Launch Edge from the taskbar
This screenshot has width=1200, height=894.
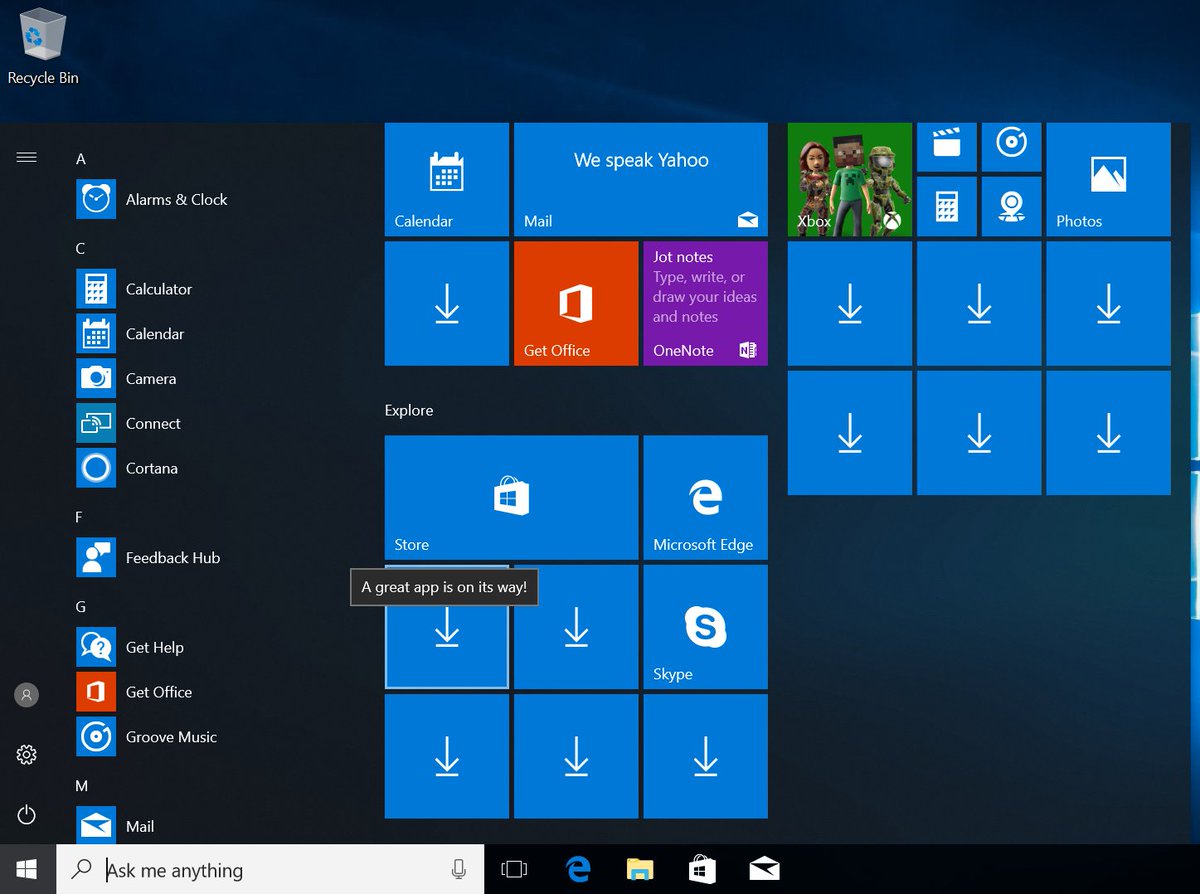(x=578, y=869)
